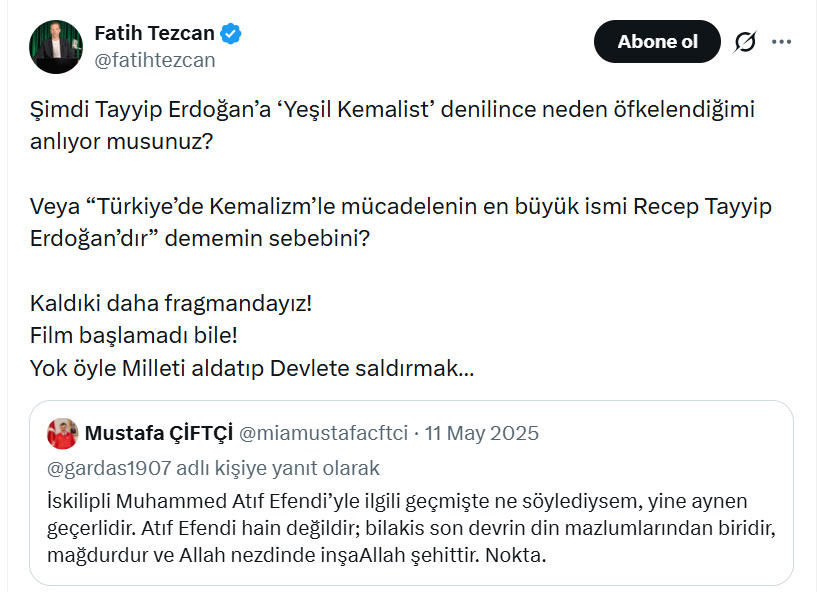Click the line 'Film başlamadı bile!'
Image resolution: width=818 pixels, height=592 pixels.
[133, 334]
